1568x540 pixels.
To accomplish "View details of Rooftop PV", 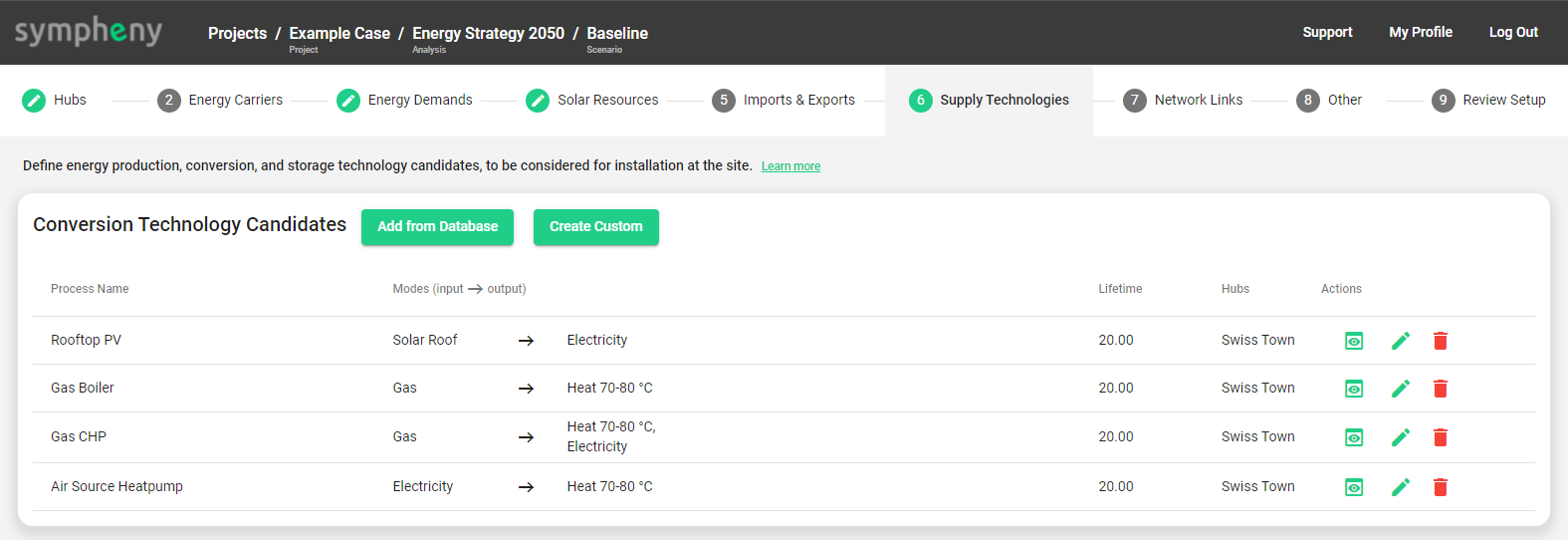I will click(1354, 341).
